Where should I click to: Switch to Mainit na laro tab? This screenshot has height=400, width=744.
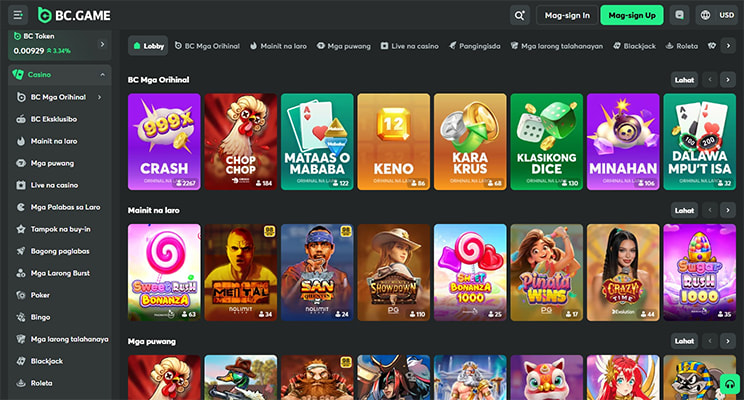coord(279,46)
